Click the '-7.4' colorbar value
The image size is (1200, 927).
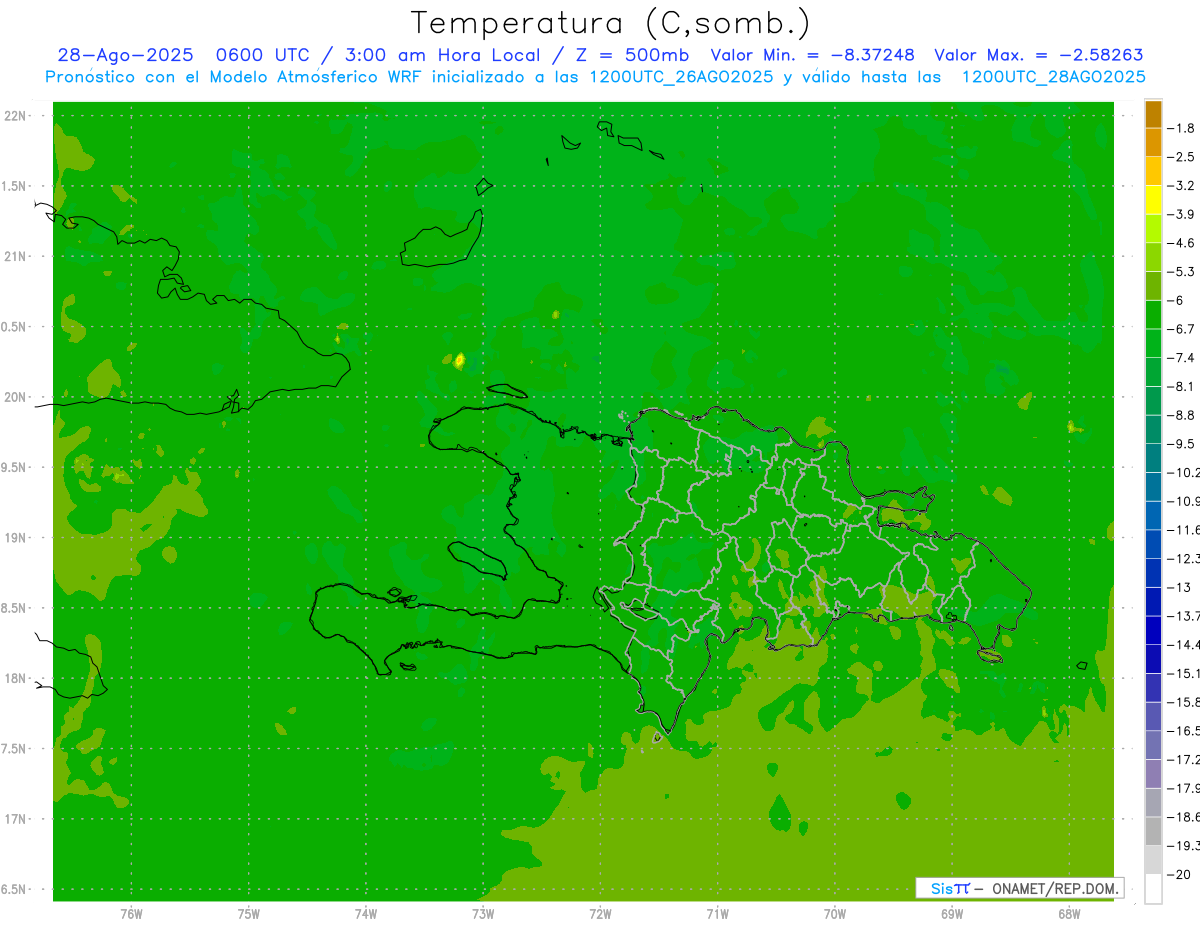click(x=1181, y=358)
